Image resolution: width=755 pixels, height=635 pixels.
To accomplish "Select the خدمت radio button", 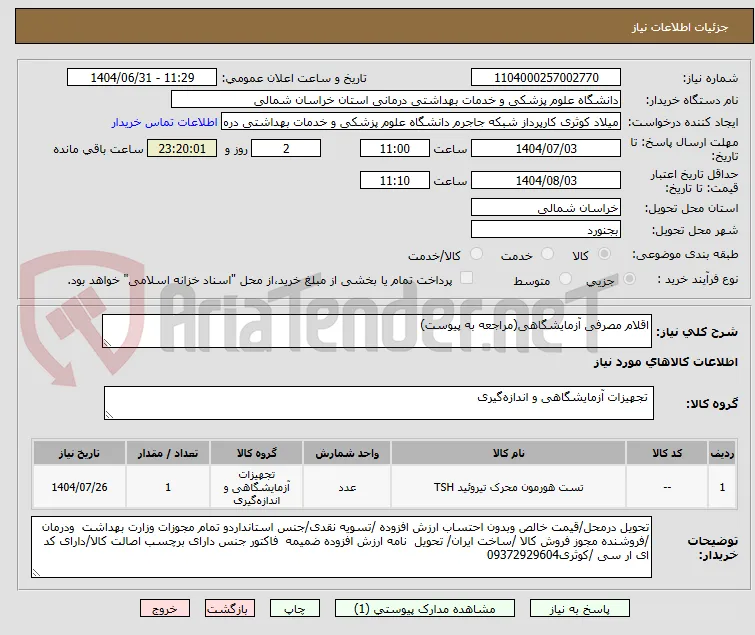I will point(547,254).
